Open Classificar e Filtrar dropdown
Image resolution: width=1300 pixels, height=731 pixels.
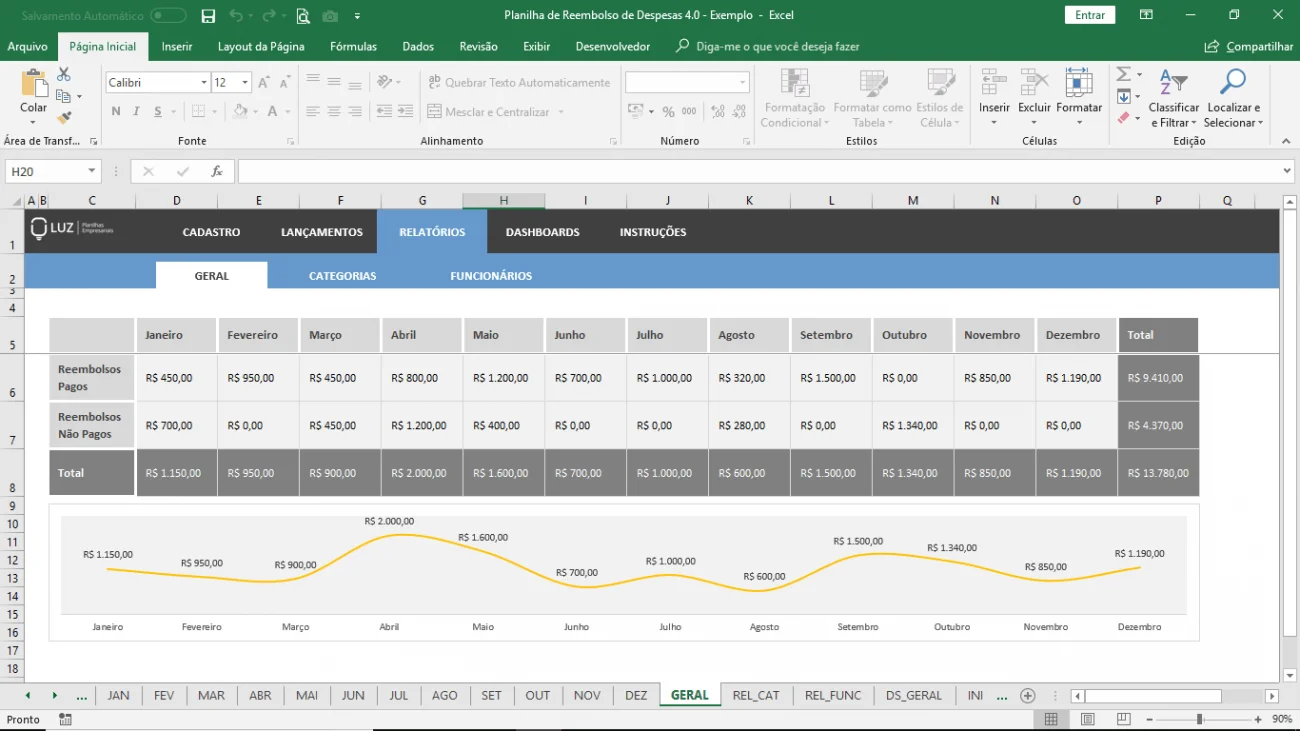pos(1174,97)
